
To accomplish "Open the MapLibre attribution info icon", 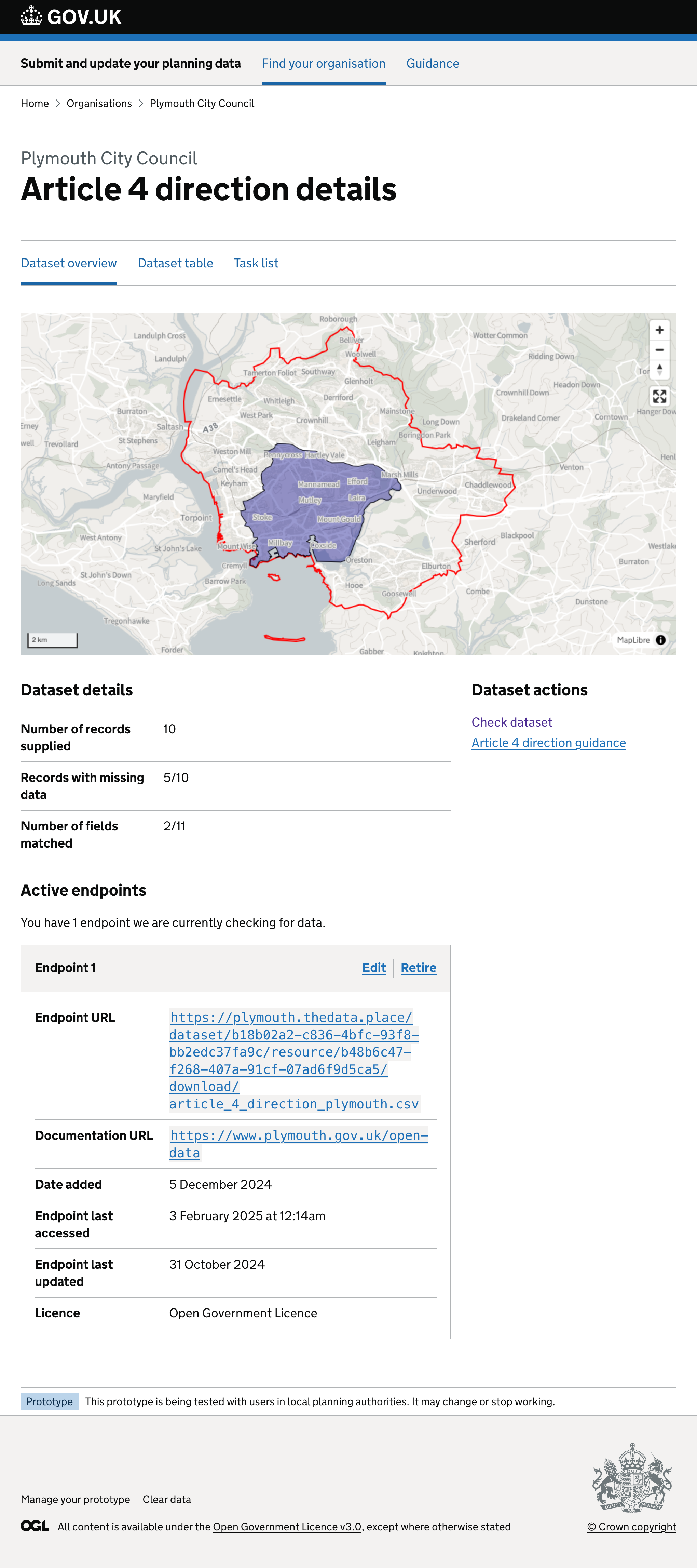I will click(x=660, y=640).
